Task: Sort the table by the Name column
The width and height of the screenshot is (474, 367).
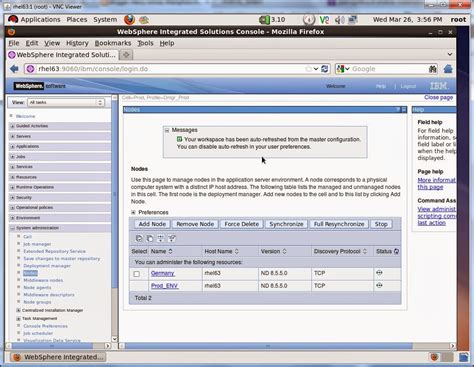Action: [x=170, y=251]
